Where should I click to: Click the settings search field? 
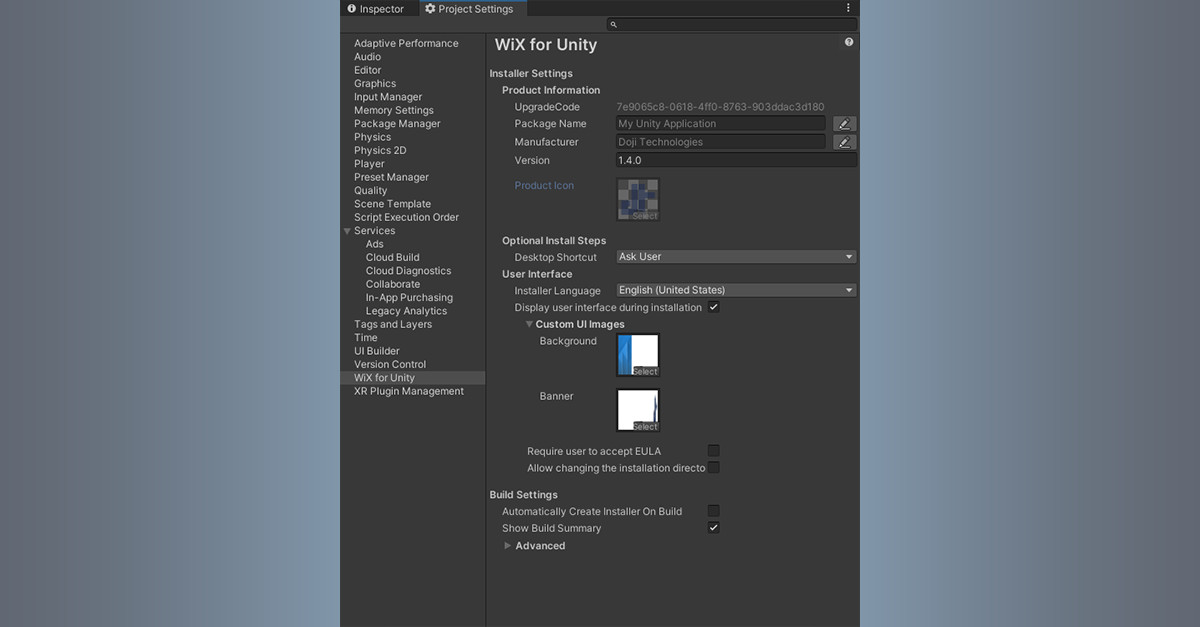click(731, 24)
